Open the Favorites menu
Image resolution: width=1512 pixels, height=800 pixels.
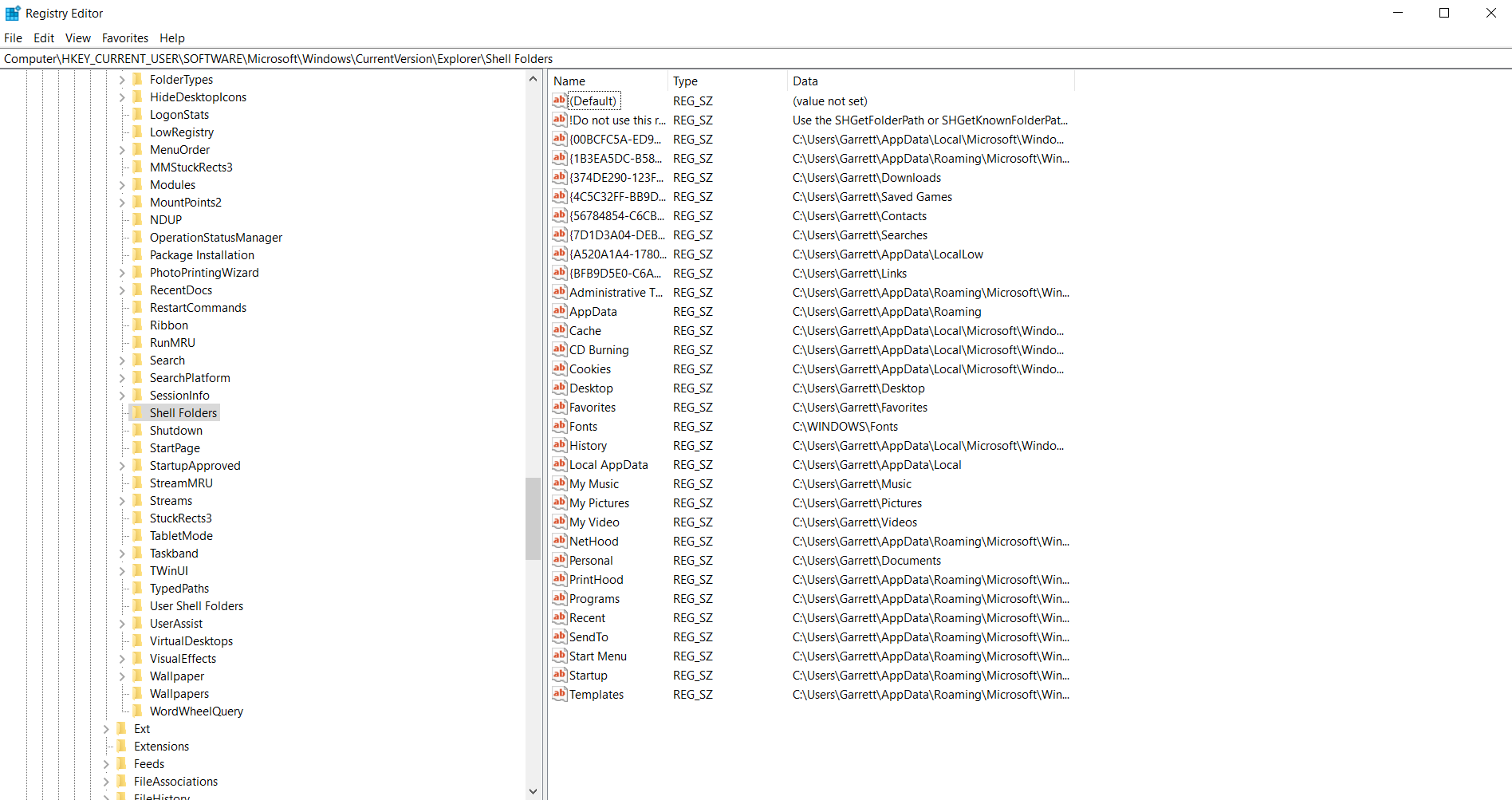125,37
